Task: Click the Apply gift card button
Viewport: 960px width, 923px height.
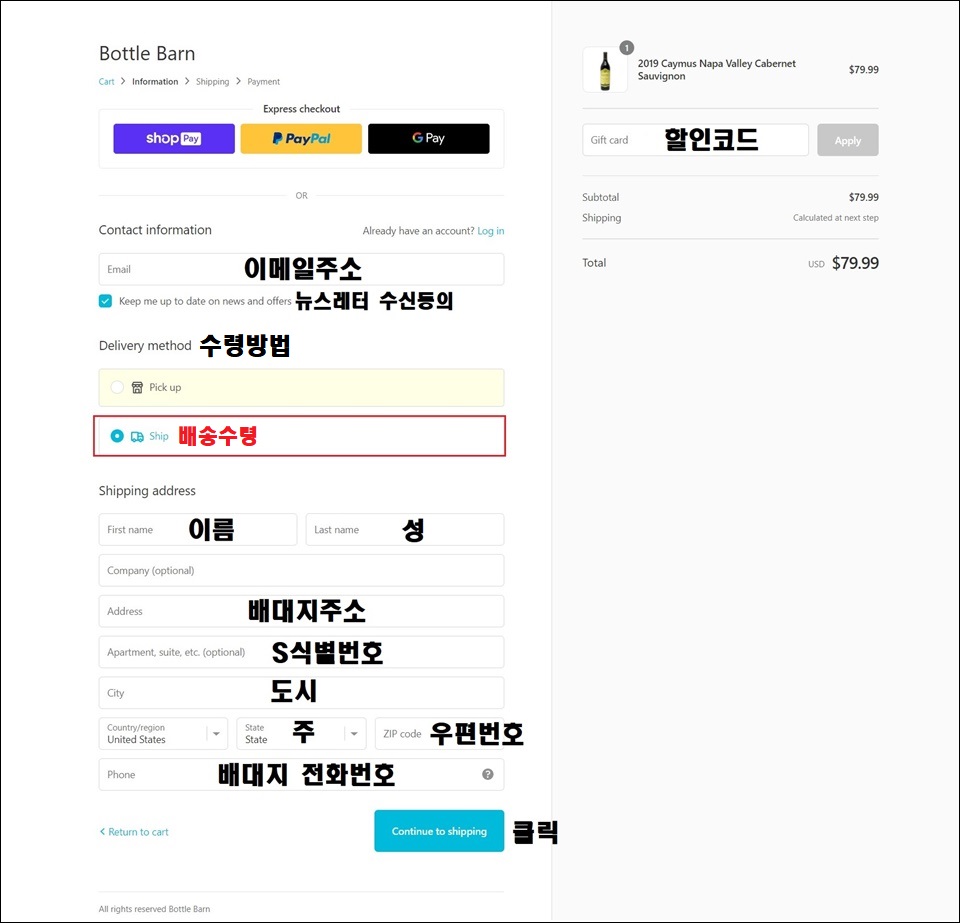Action: (x=847, y=140)
